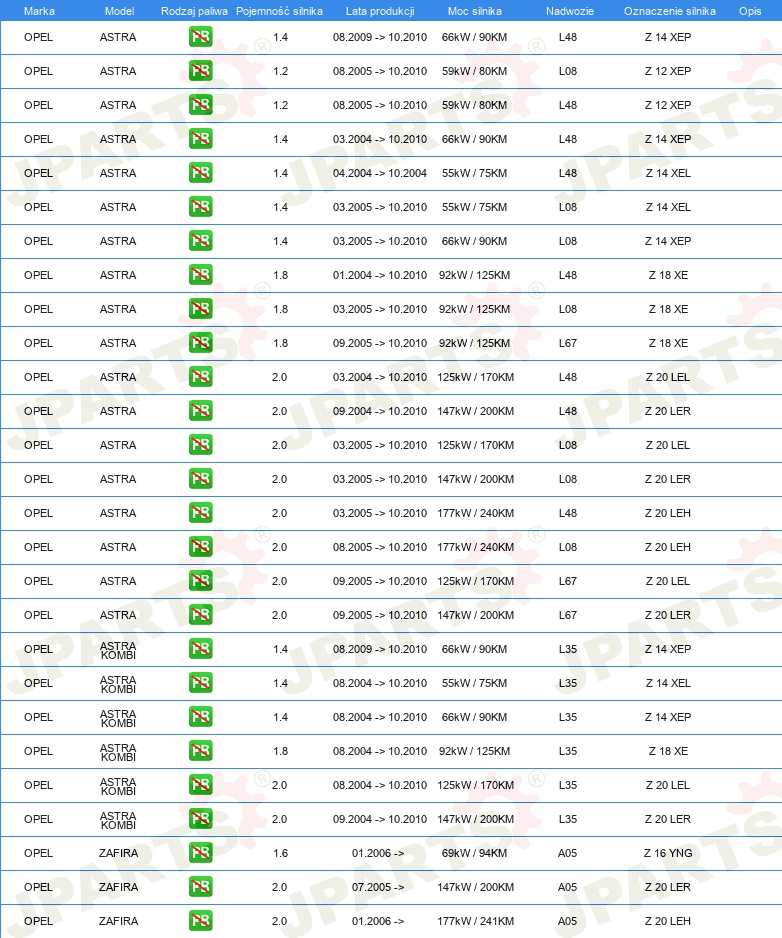Screen dimensions: 782x938
Task: Select Z 20 LER code in Zafira row
Action: coord(668,887)
